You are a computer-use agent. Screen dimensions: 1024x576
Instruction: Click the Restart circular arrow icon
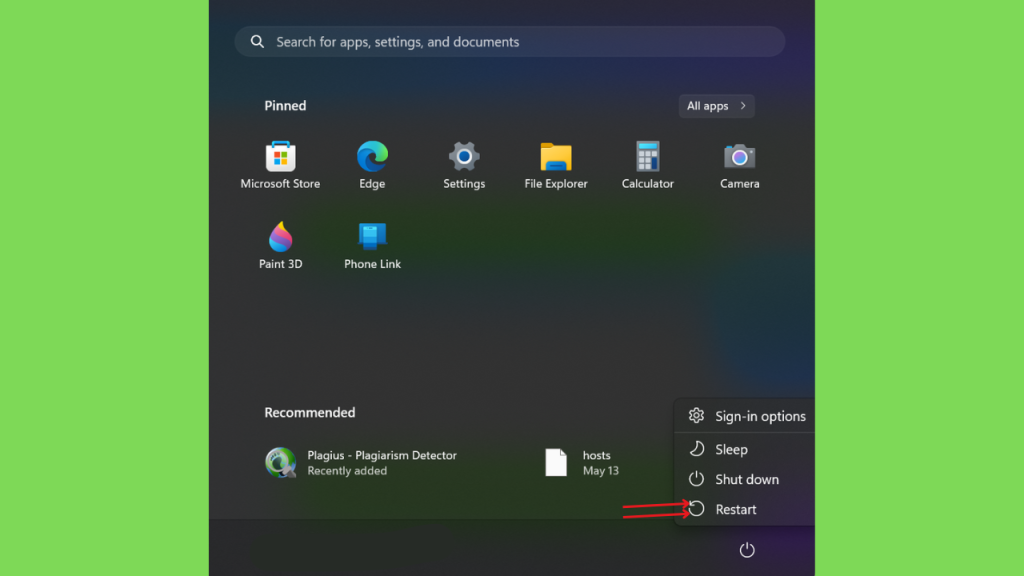[696, 509]
